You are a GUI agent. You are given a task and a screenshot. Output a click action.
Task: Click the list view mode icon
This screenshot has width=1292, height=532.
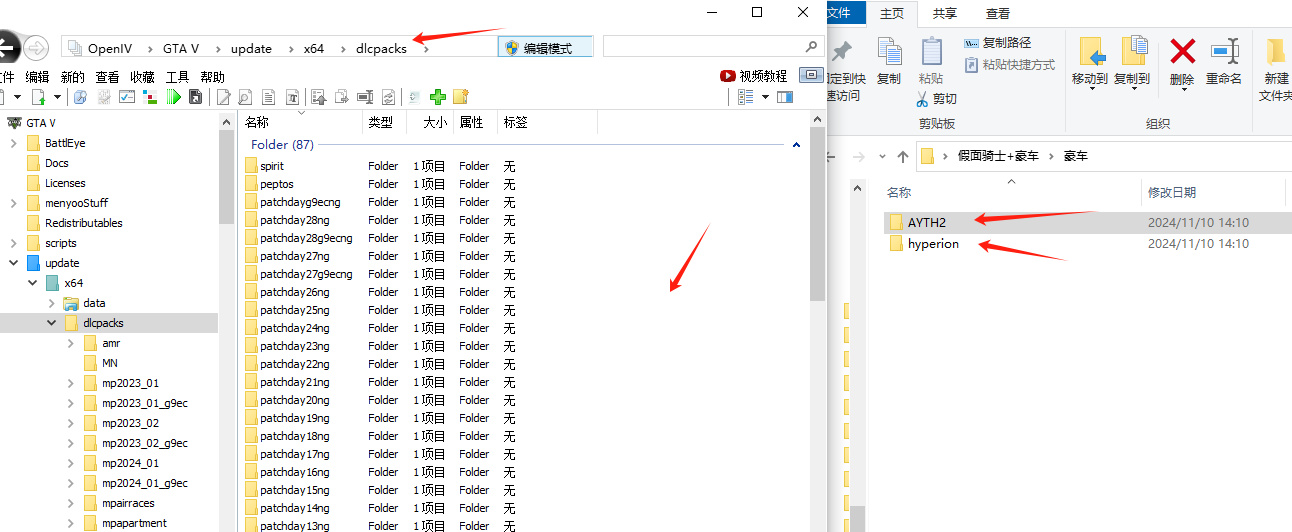[x=745, y=97]
